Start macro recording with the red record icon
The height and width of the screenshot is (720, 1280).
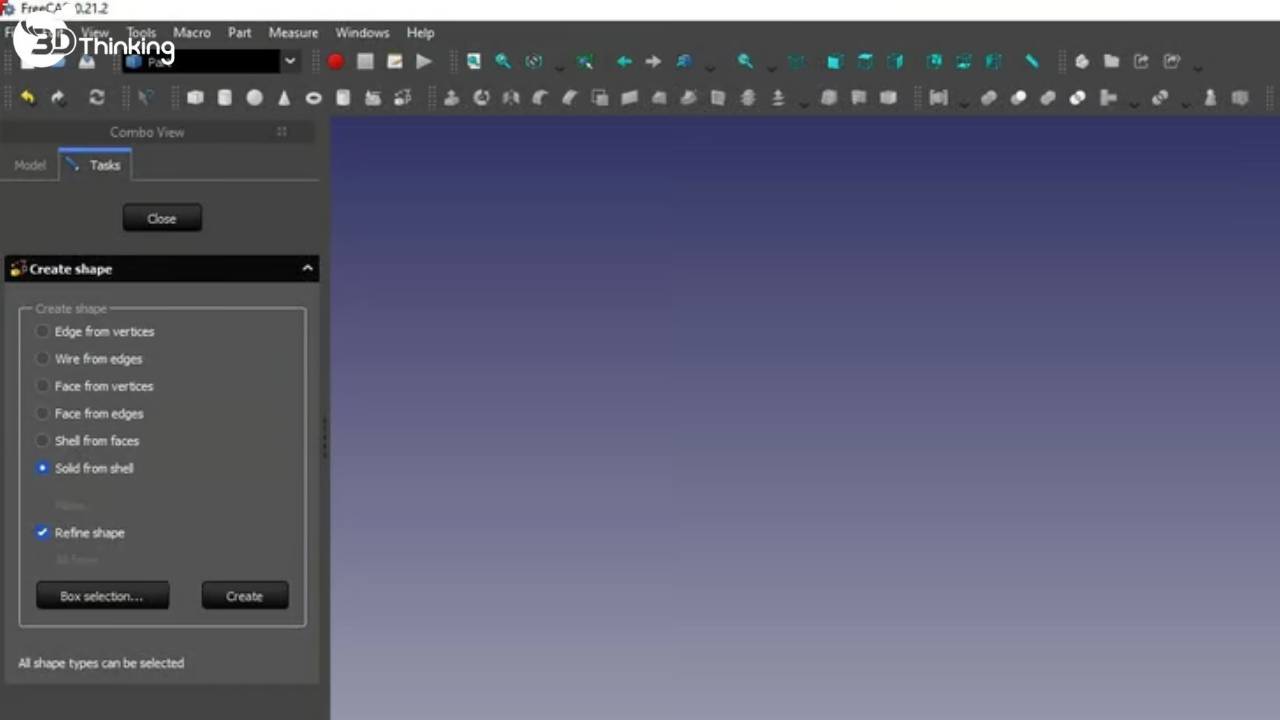pos(336,62)
